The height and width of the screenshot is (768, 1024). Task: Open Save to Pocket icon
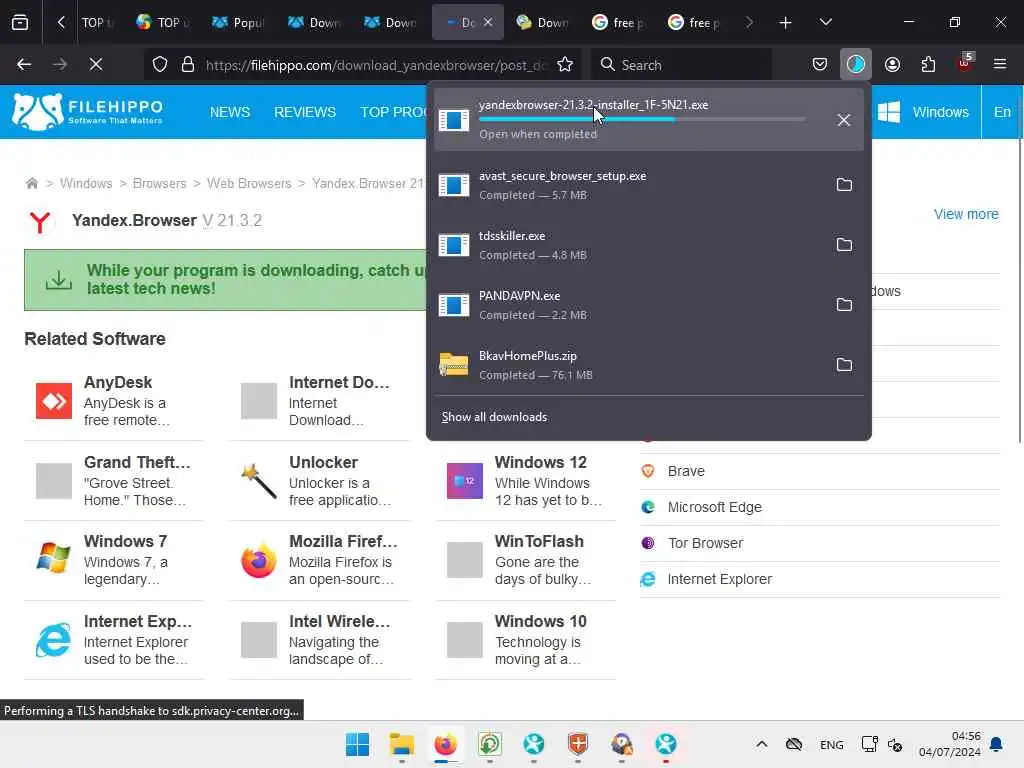(820, 64)
